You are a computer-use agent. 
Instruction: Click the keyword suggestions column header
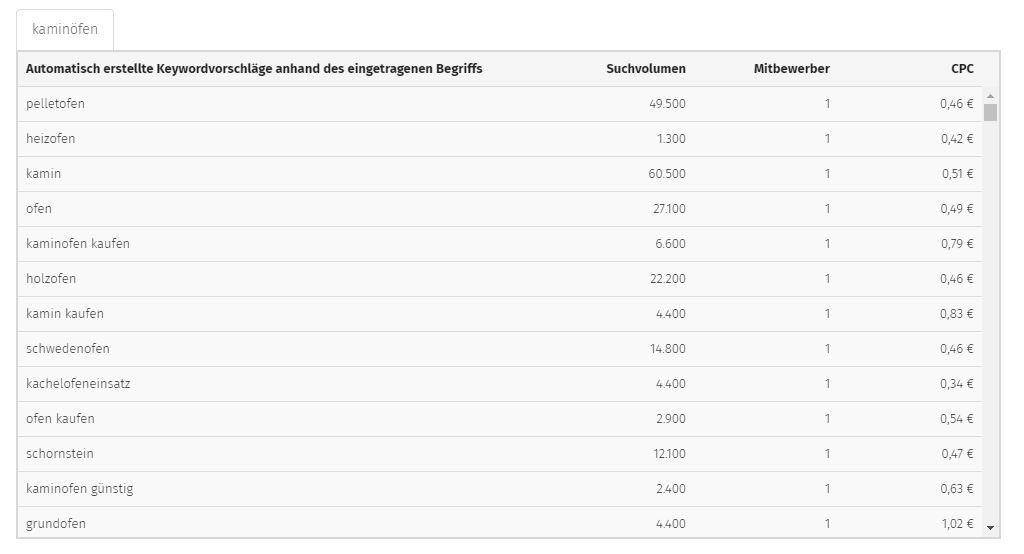click(x=254, y=69)
